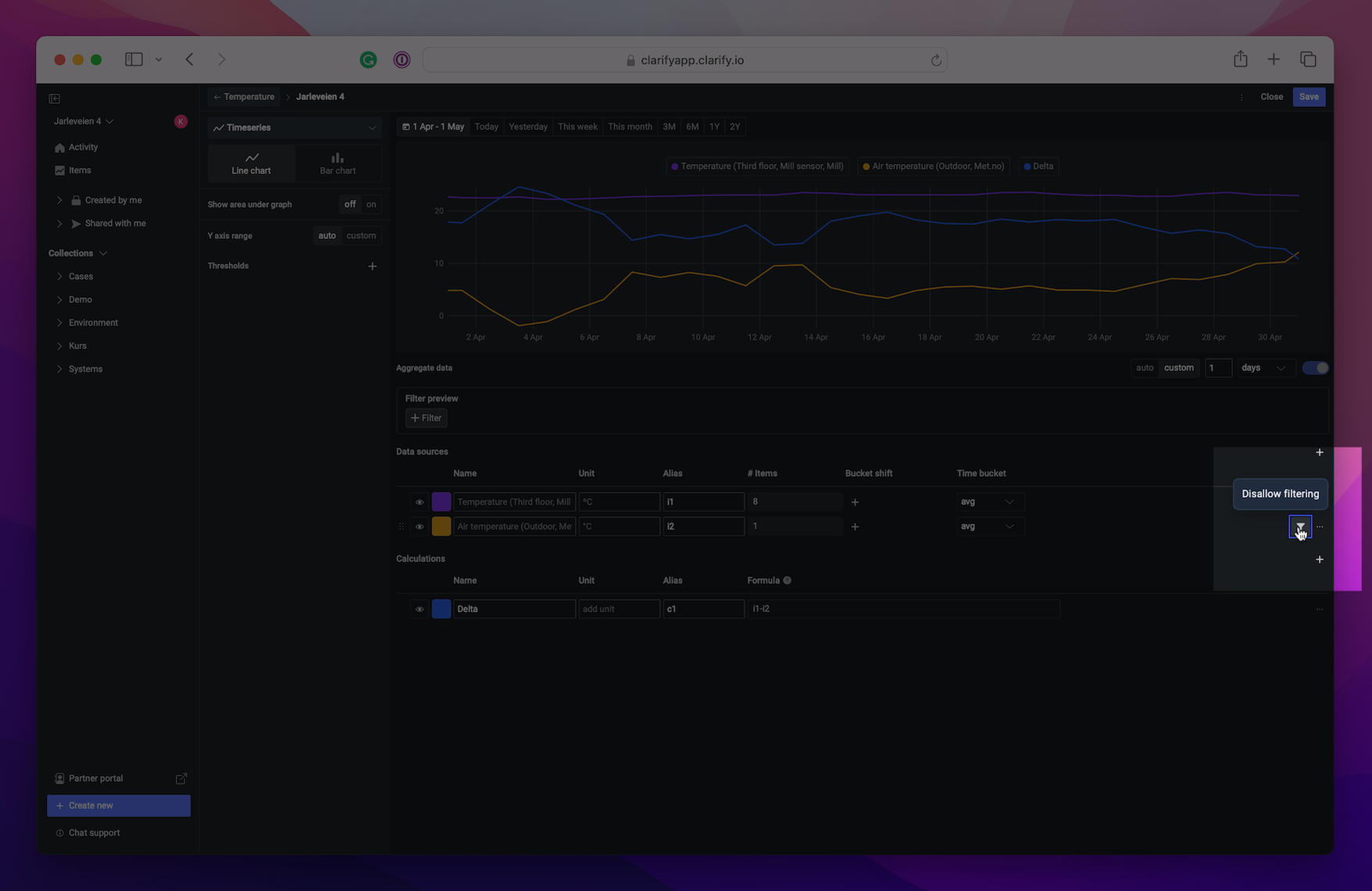Set Y axis range to auto
Screen dimensions: 1372x891
327,235
